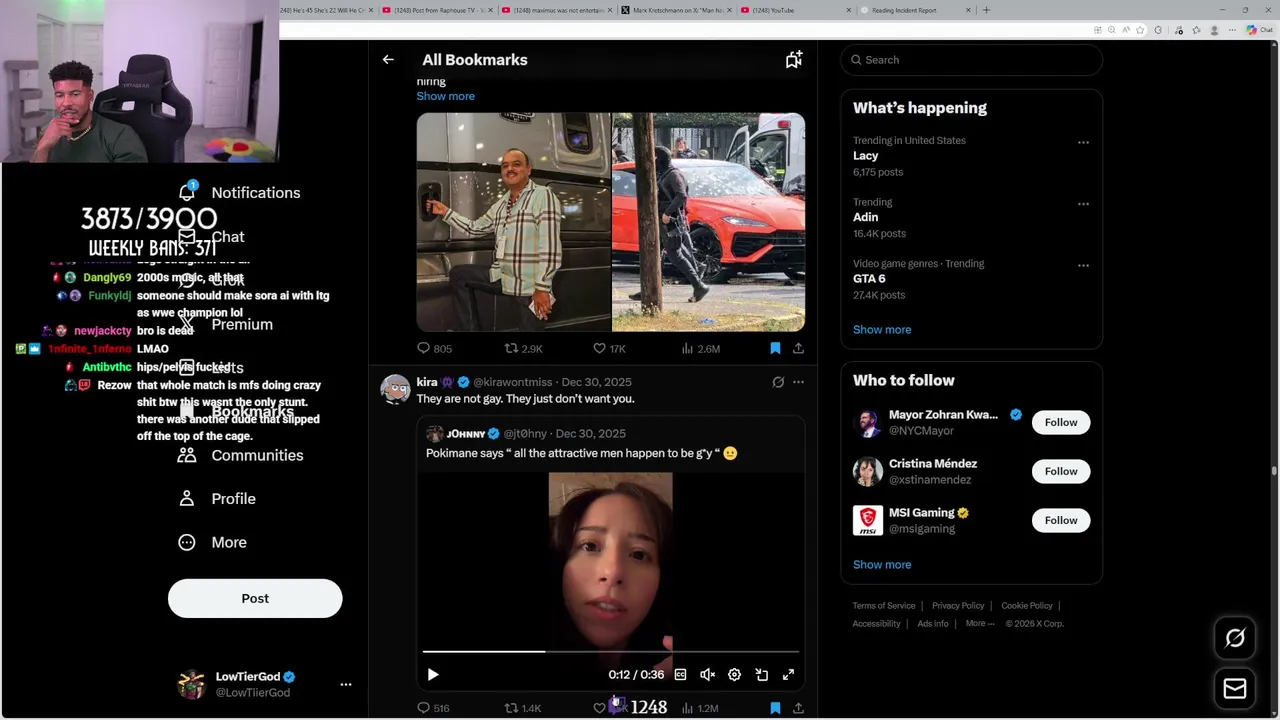Reply to the post with 516 comments

point(433,708)
